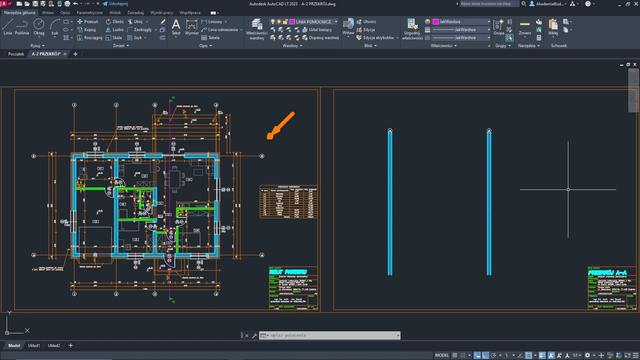Toggle ortho mode in status bar
640x360 pixels.
[485, 356]
